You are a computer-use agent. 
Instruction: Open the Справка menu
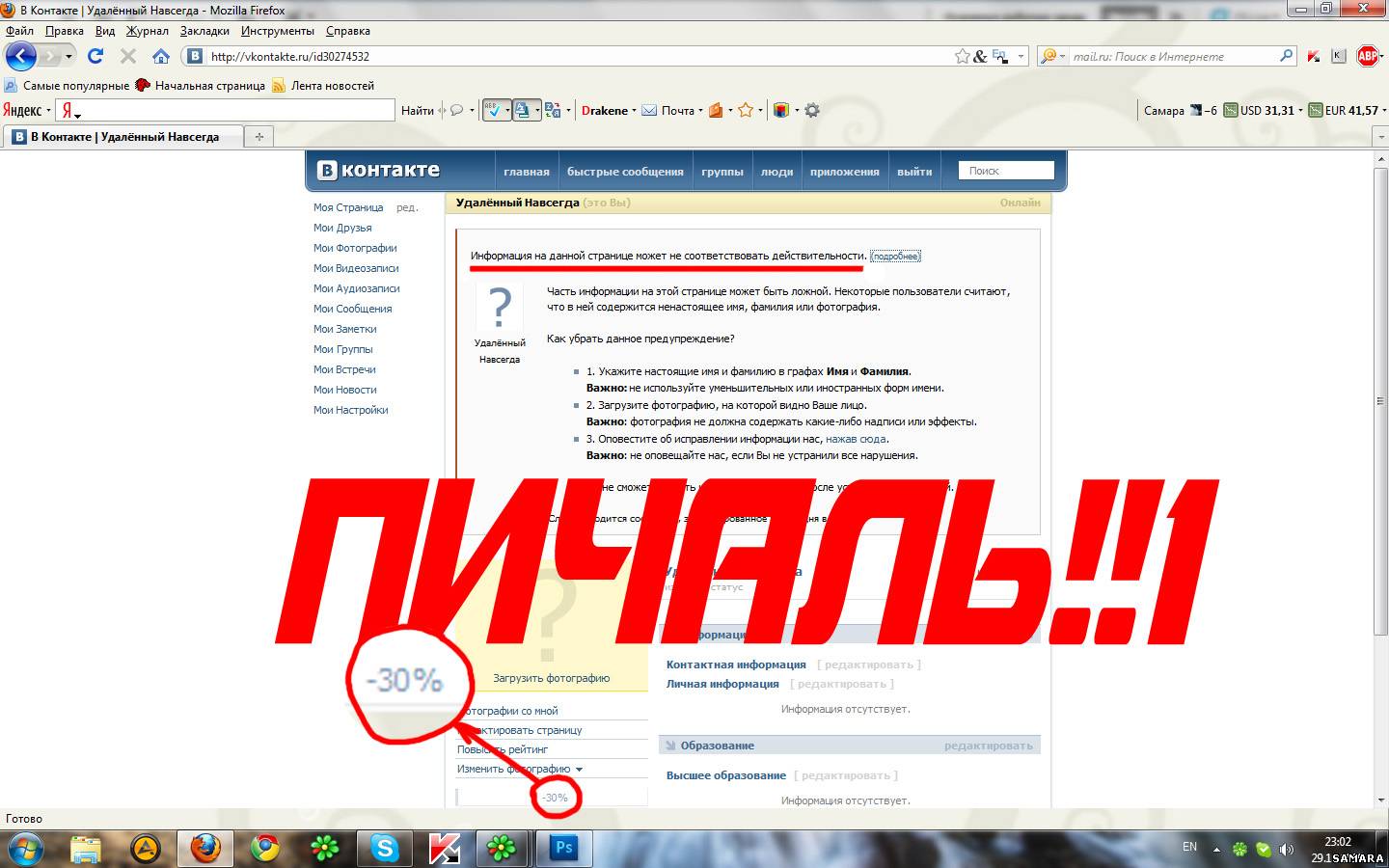tap(348, 31)
